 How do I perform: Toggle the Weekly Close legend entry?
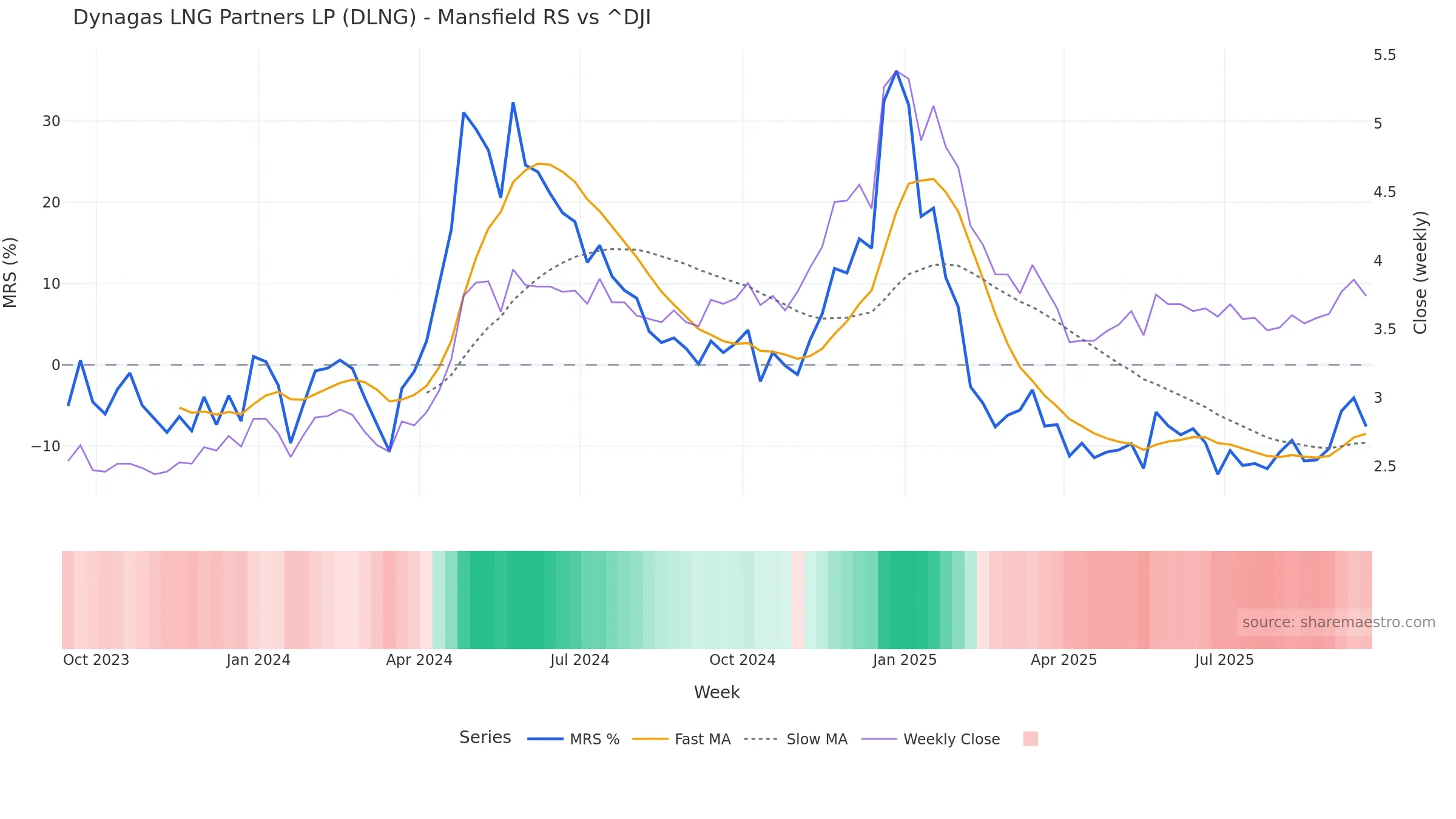pos(931,739)
